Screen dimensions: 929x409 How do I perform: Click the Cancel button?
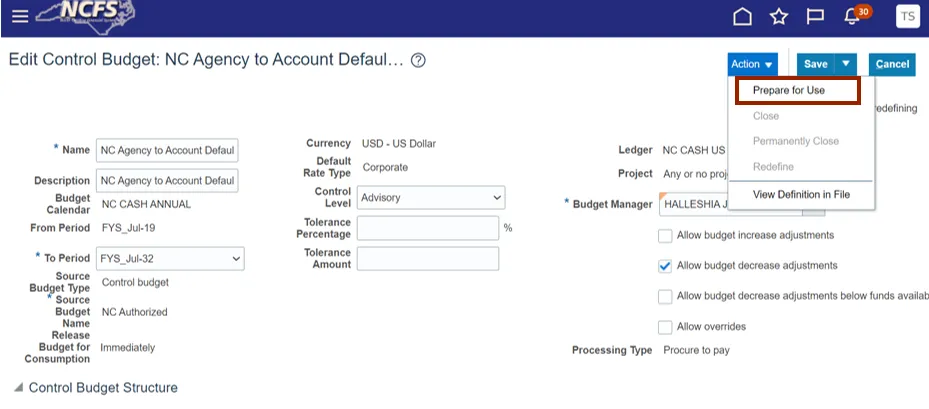[x=892, y=64]
